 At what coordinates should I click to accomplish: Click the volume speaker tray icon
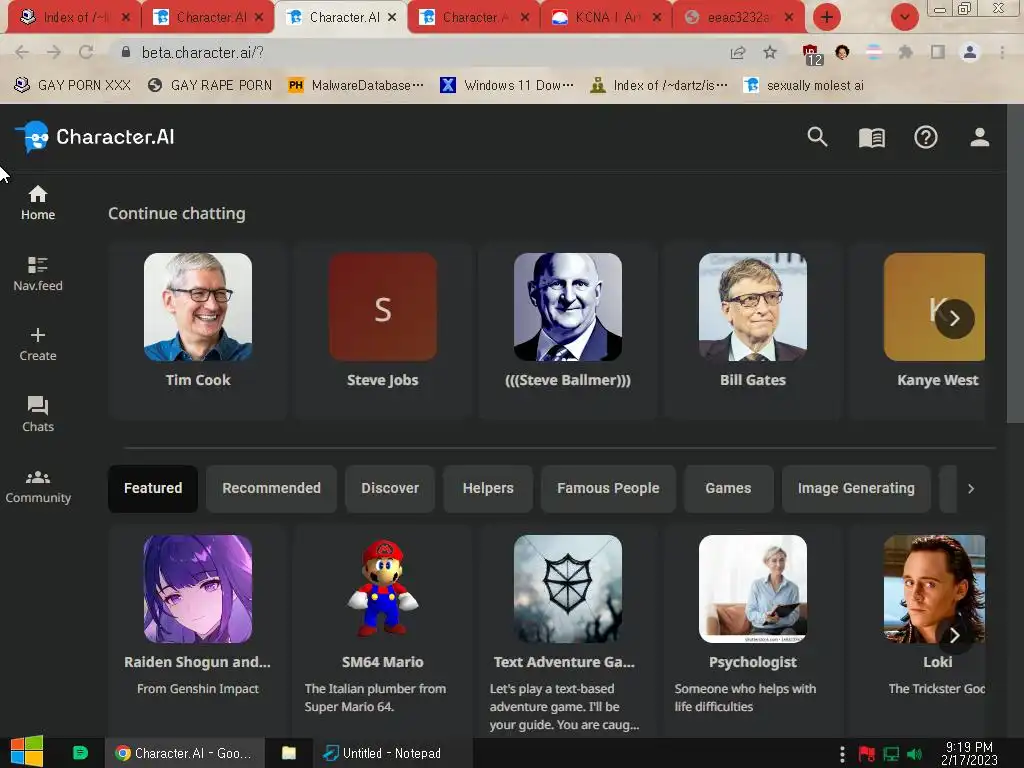coord(915,754)
